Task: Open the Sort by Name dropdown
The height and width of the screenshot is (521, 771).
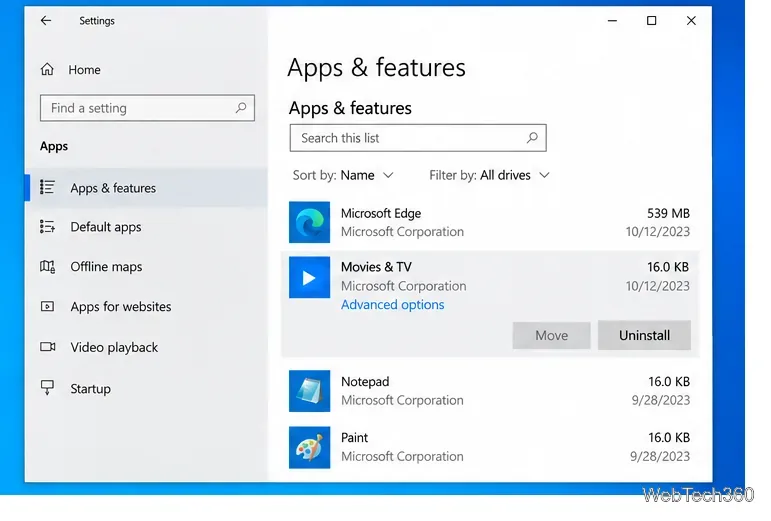Action: click(x=343, y=175)
